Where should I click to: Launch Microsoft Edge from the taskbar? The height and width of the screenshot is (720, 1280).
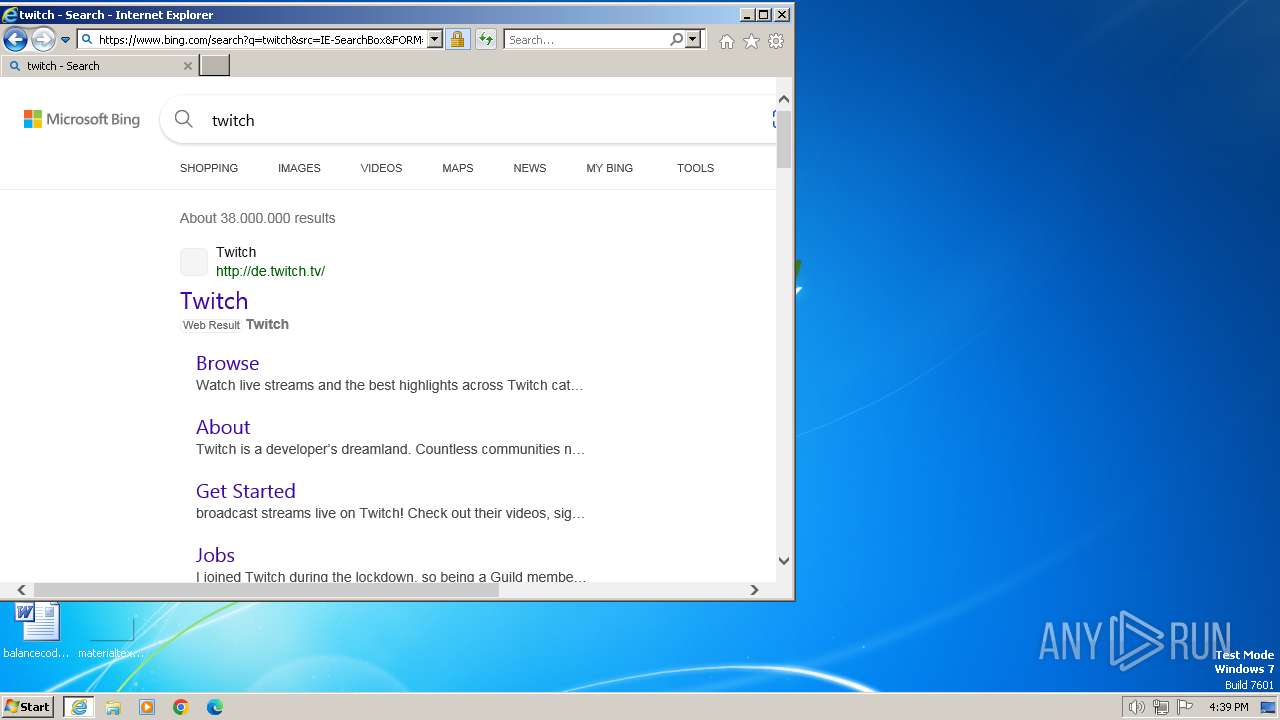pos(215,707)
